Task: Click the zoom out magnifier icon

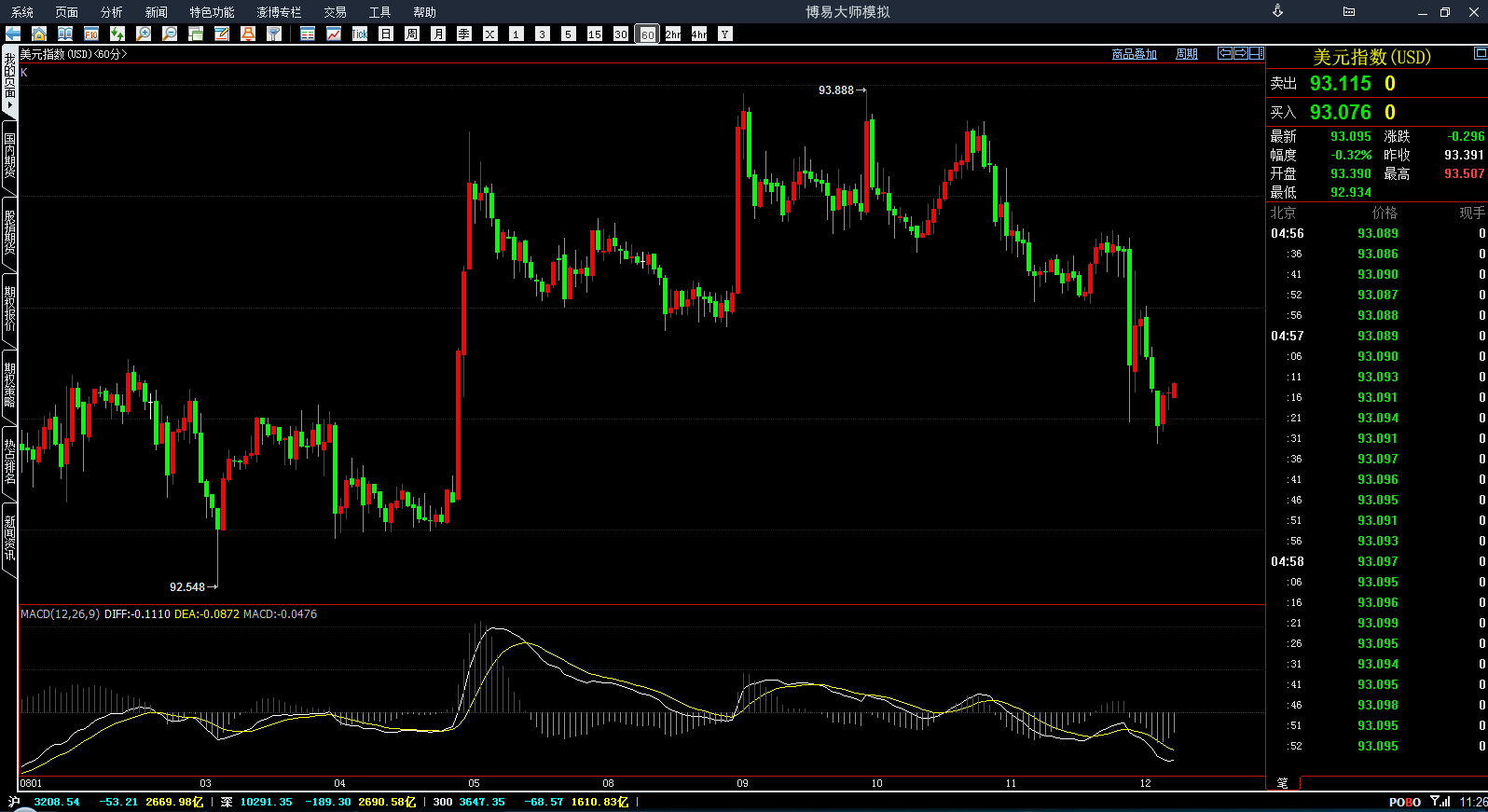Action: 170,34
